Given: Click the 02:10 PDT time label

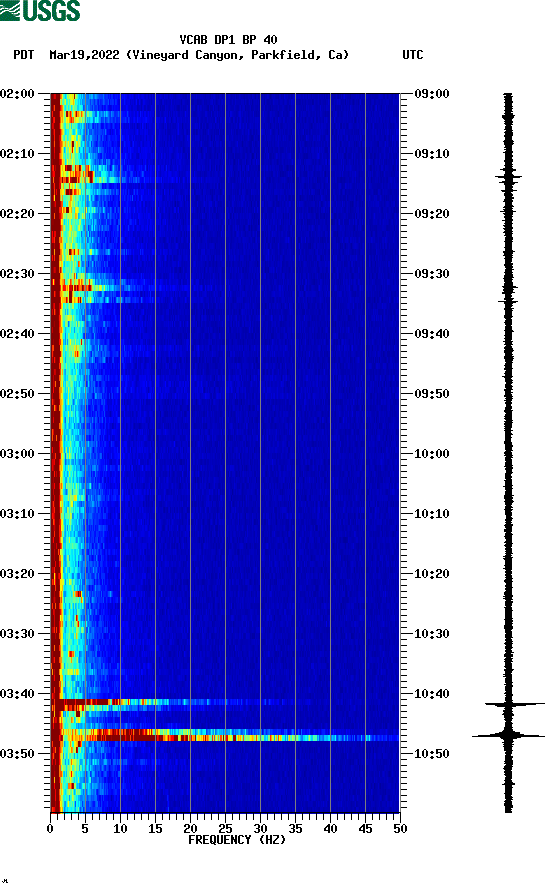Looking at the screenshot, I should point(17,154).
